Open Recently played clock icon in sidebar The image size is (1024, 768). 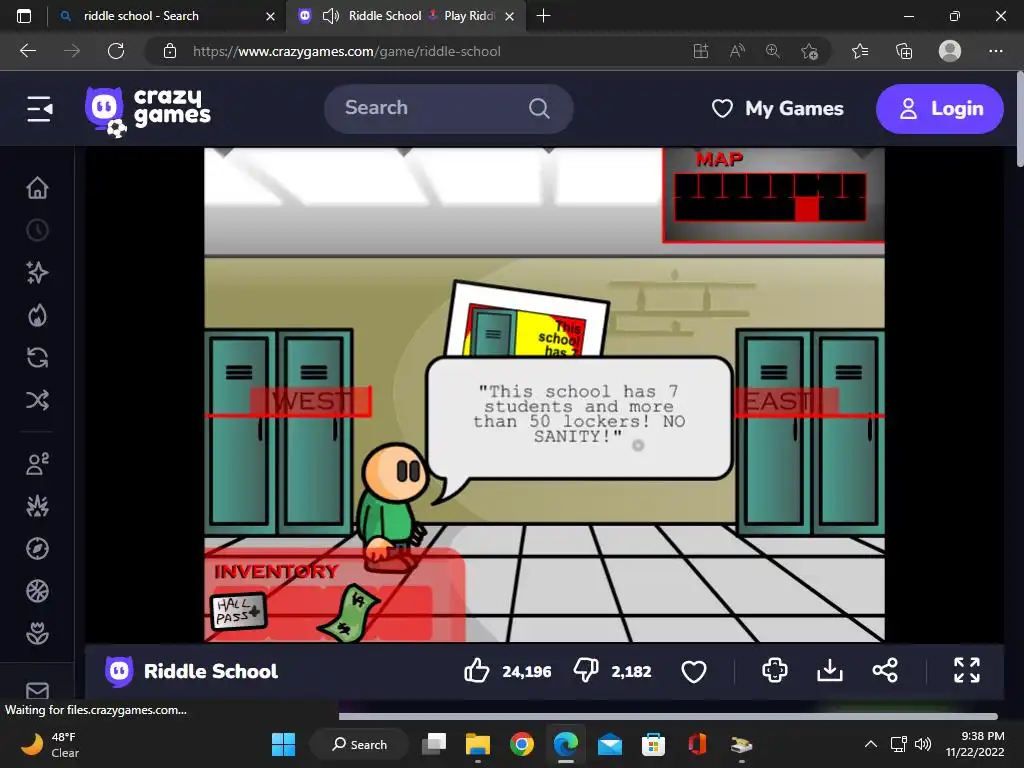[x=37, y=230]
